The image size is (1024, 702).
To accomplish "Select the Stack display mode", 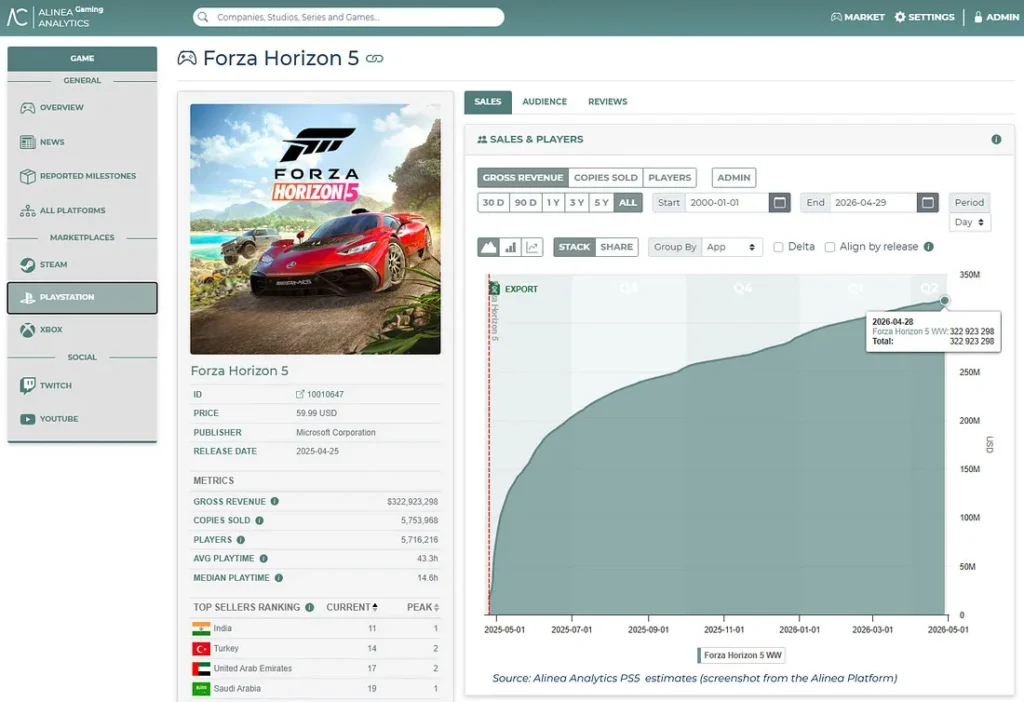I will pyautogui.click(x=574, y=247).
